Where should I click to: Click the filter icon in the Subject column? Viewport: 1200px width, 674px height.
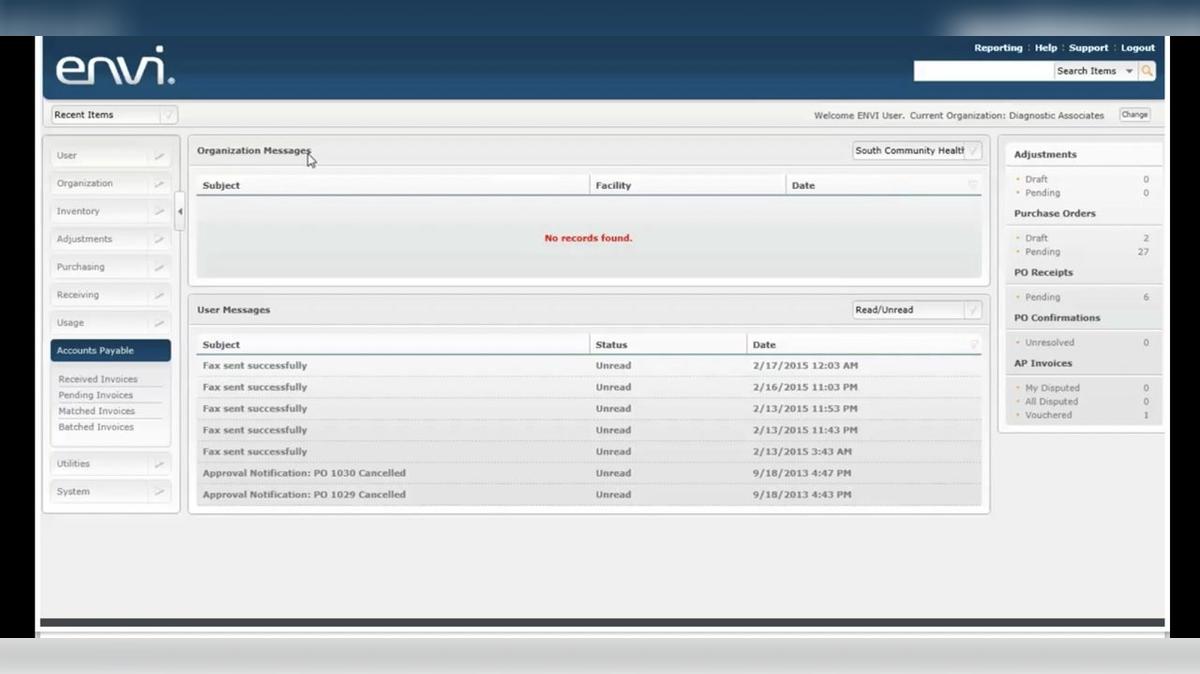(971, 344)
